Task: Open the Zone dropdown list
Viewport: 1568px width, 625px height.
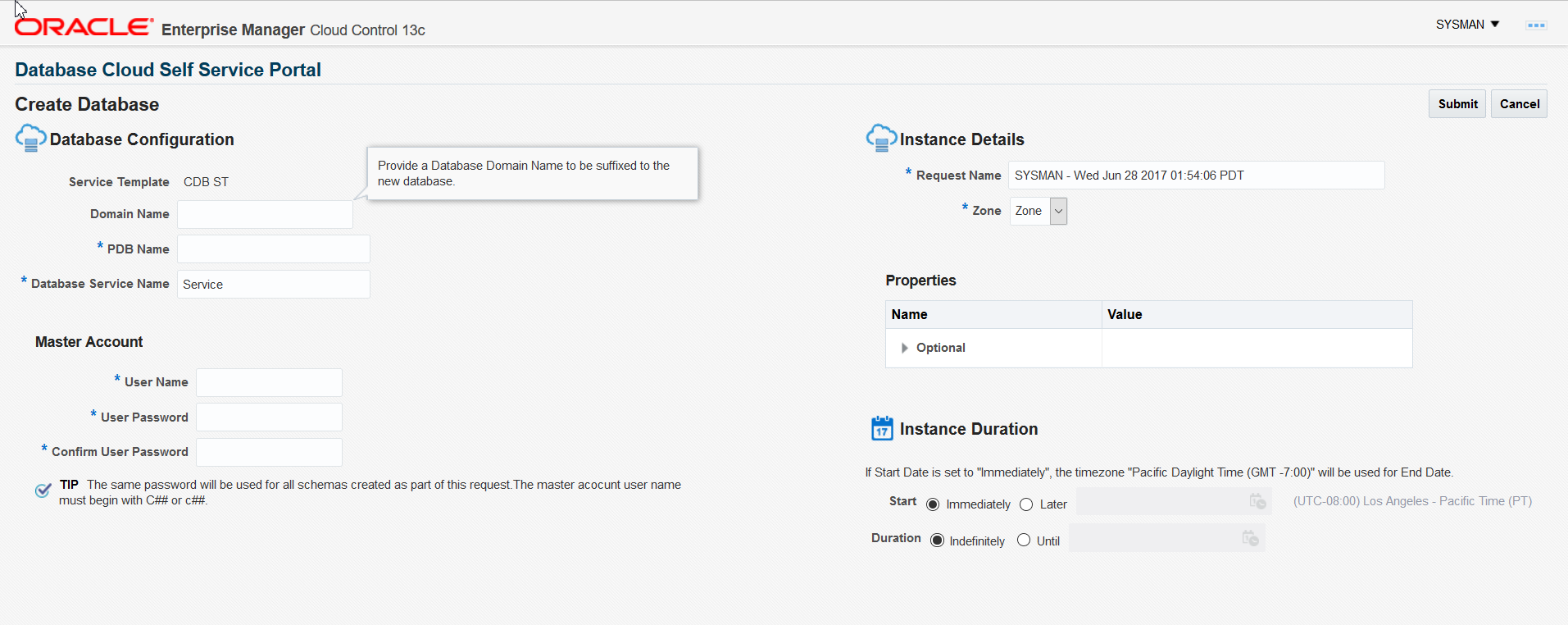Action: 1059,211
